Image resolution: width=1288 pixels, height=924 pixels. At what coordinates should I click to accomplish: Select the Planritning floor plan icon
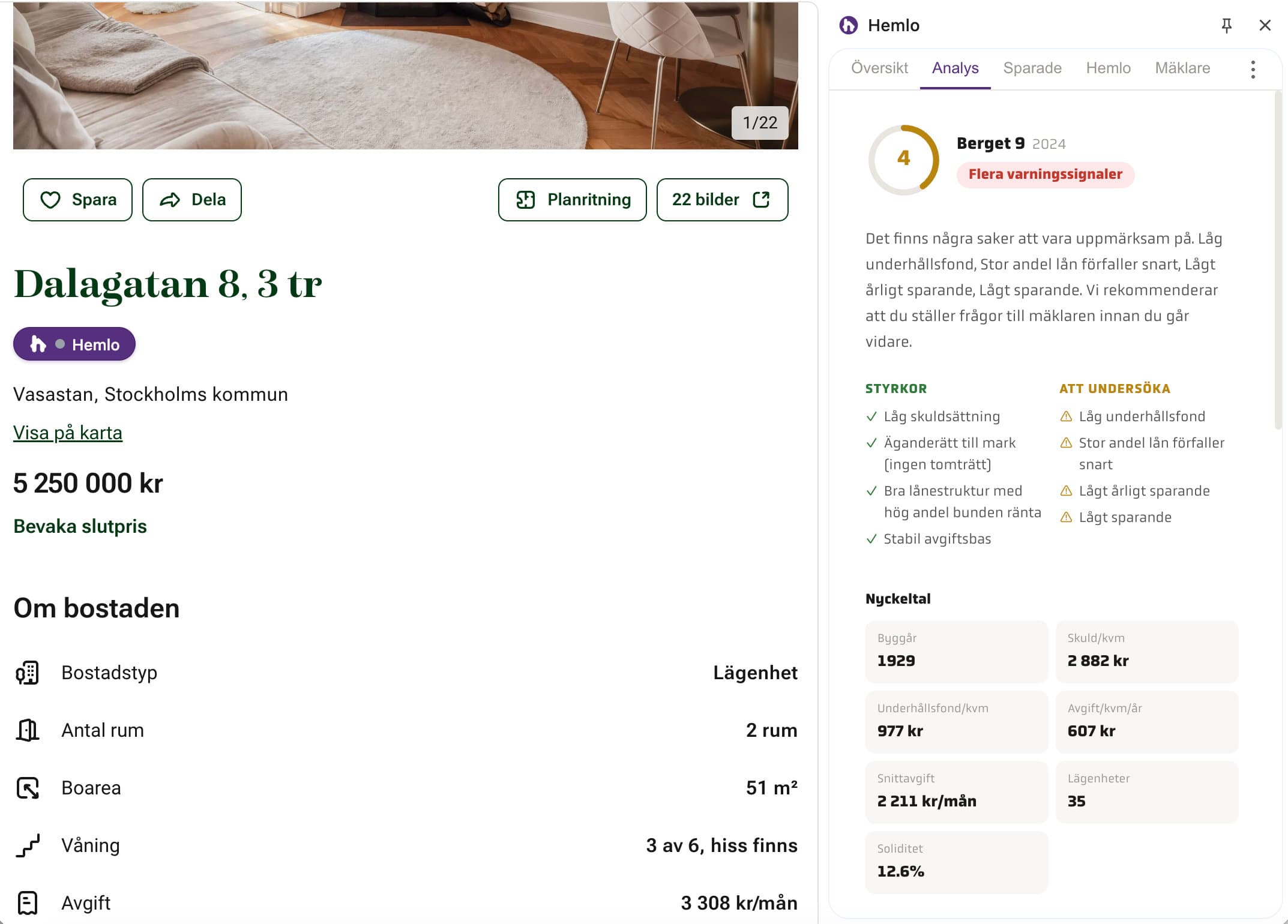tap(526, 200)
